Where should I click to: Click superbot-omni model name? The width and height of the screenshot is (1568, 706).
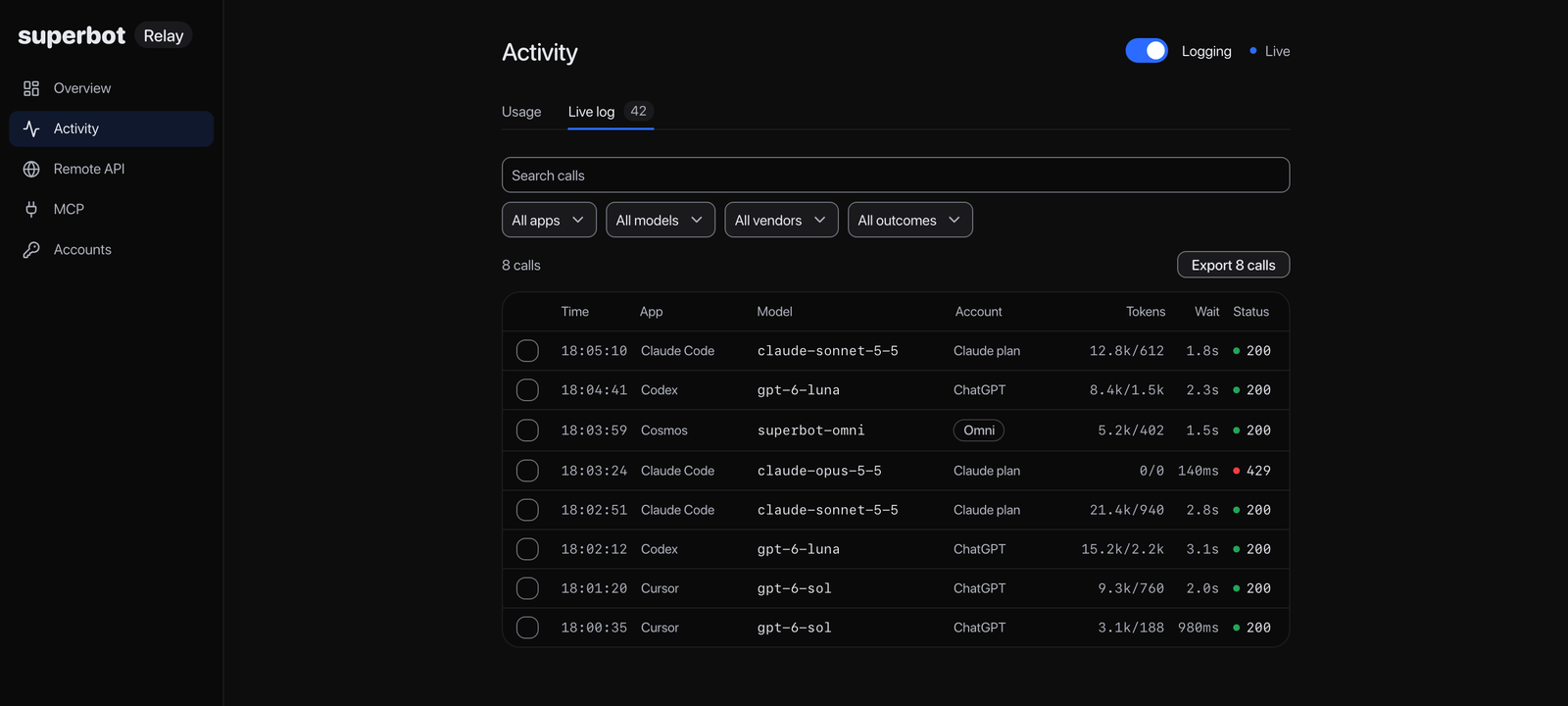point(811,430)
